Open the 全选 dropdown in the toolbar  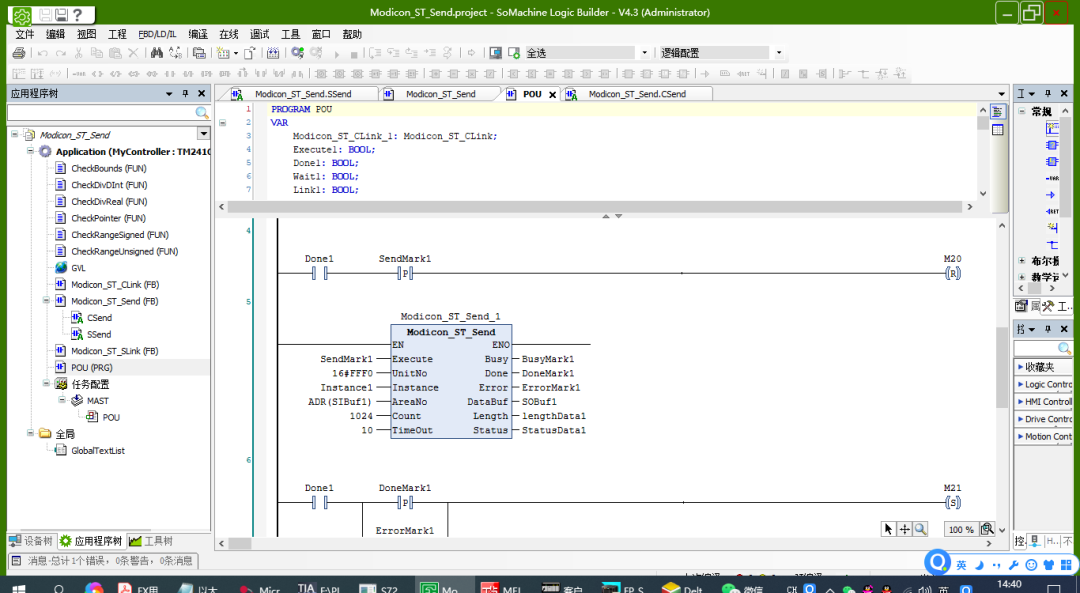click(x=645, y=53)
